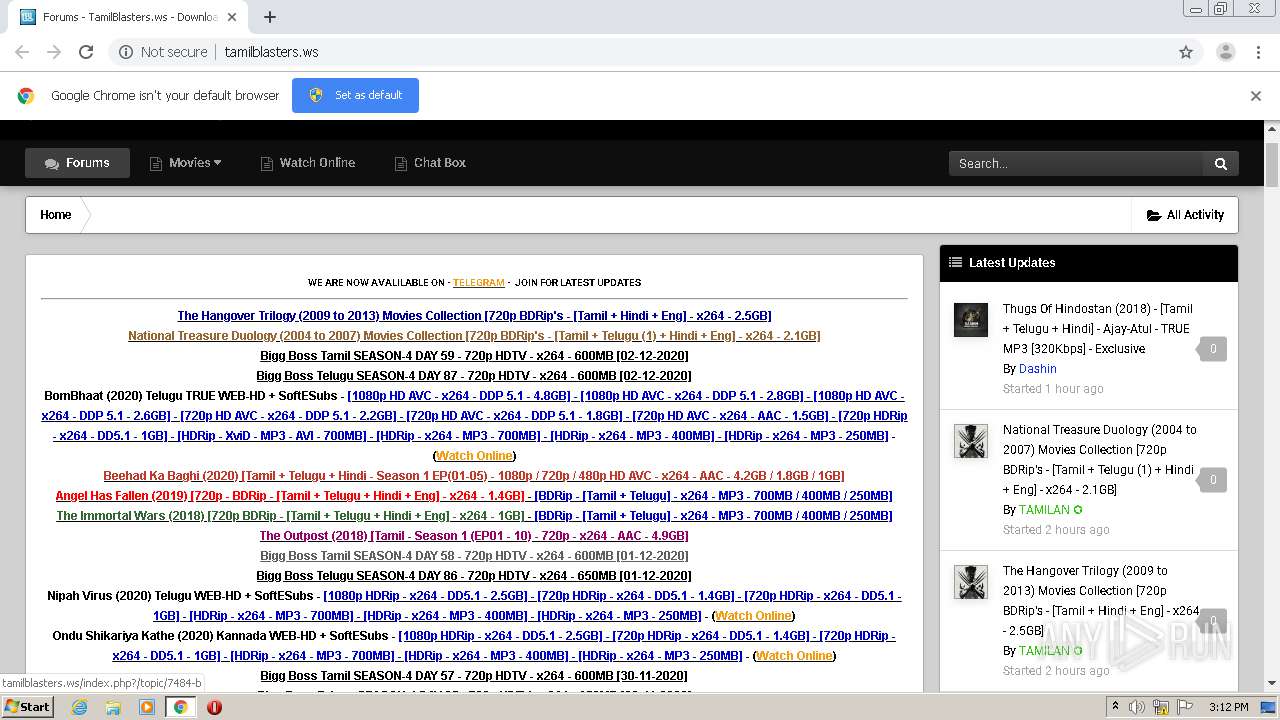Launch Internet Explorer from taskbar
Screen dimensions: 1280x720
pyautogui.click(x=79, y=707)
